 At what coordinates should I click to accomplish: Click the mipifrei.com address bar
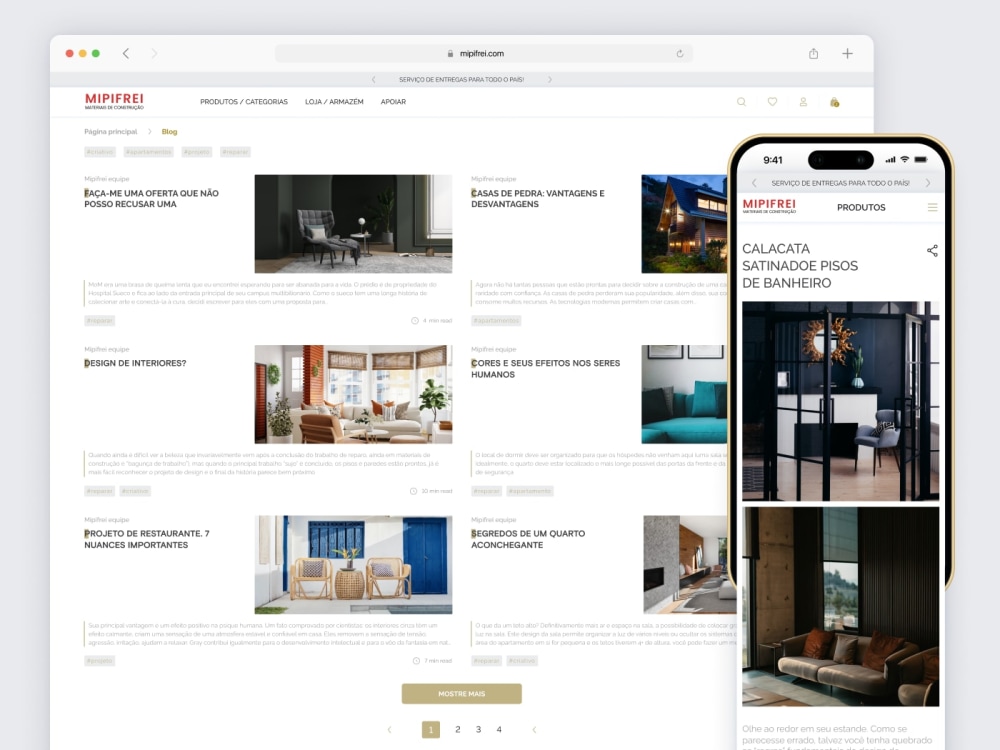[483, 54]
